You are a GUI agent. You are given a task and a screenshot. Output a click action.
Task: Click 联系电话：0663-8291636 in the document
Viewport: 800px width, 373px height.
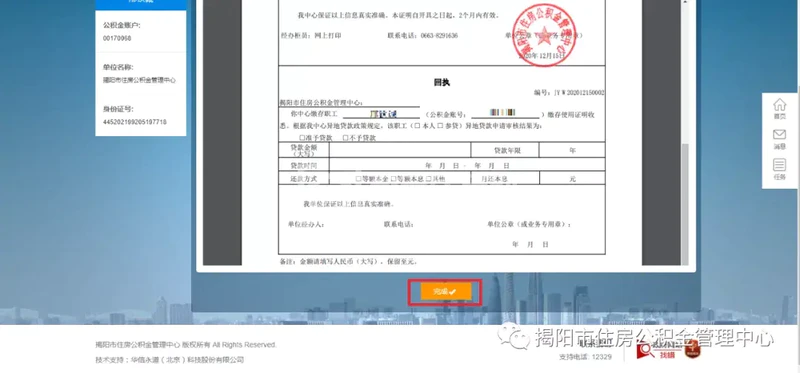(x=422, y=36)
